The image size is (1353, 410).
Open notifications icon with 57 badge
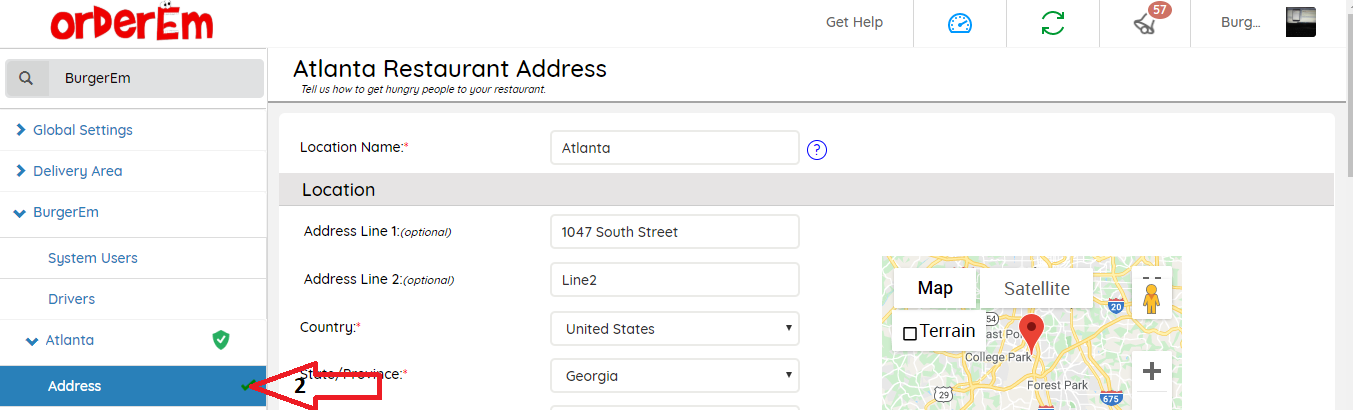pyautogui.click(x=1146, y=23)
